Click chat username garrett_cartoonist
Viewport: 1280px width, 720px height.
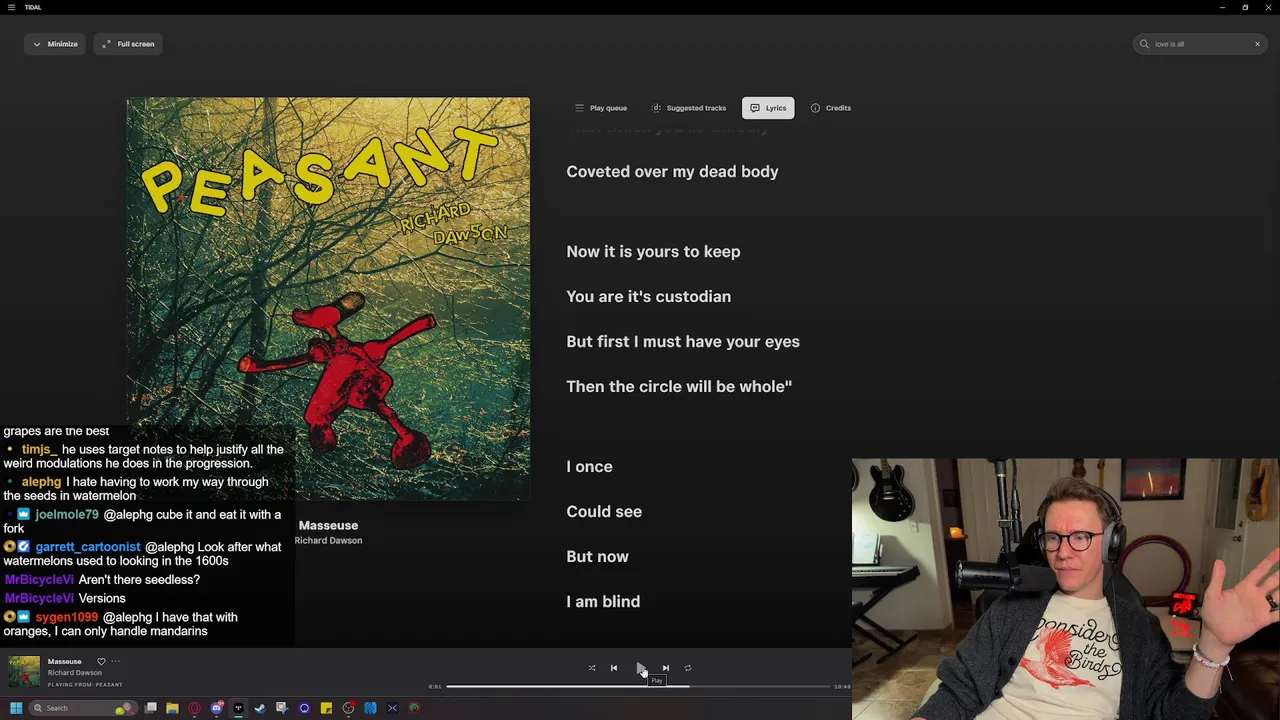click(x=88, y=547)
